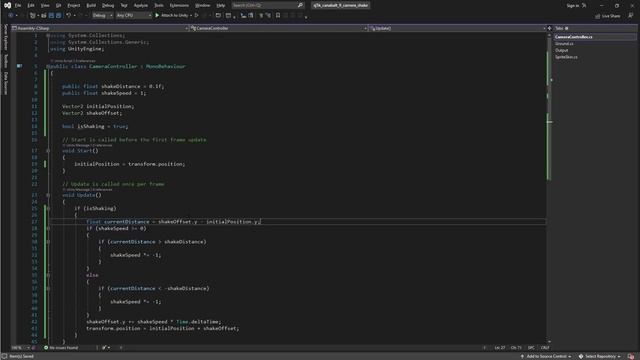Screen dimensions: 640x360
Task: Click the Save All toolbar icon
Action: (58, 16)
